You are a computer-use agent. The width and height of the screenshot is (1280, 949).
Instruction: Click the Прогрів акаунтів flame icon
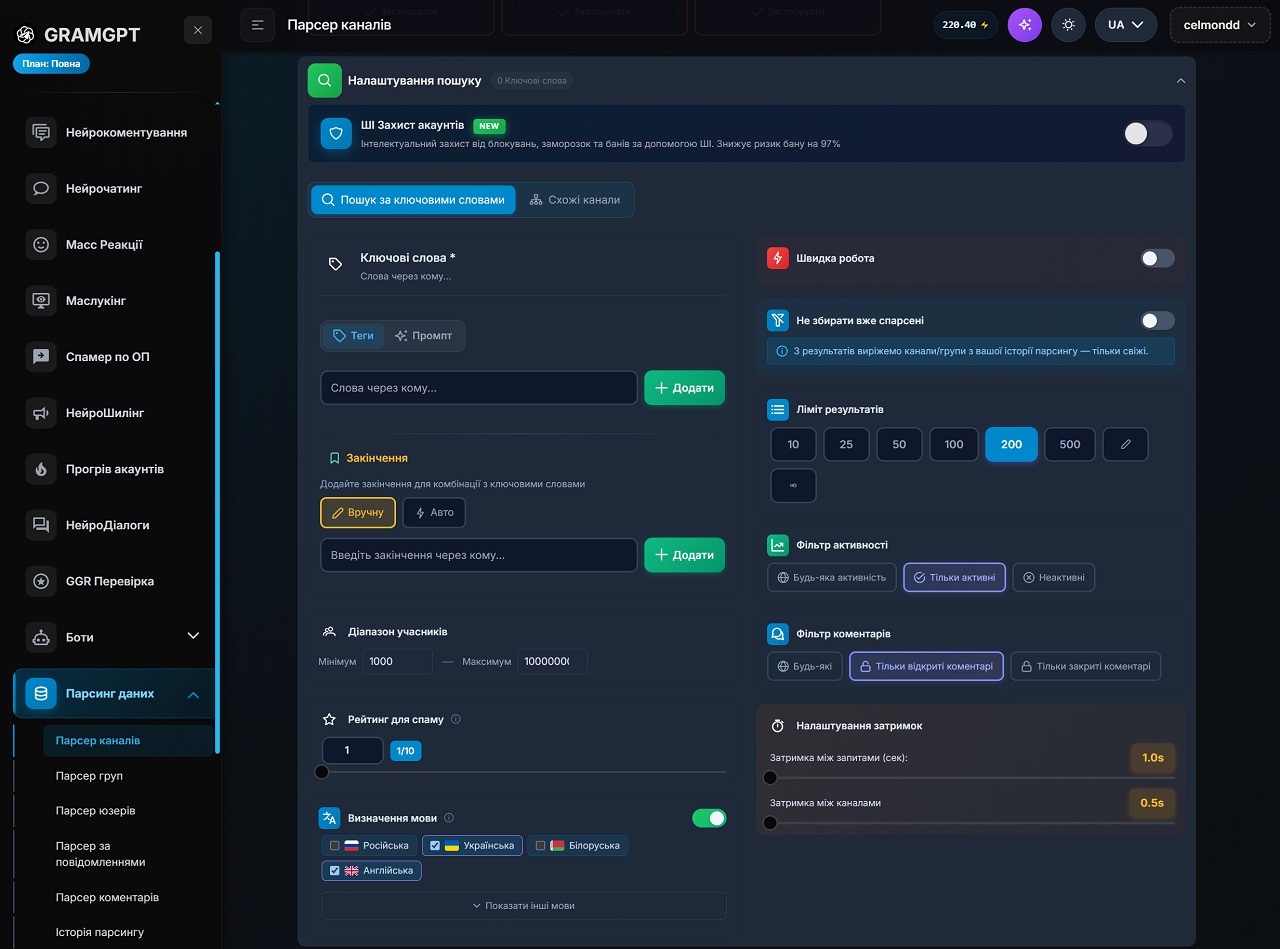[x=41, y=469]
